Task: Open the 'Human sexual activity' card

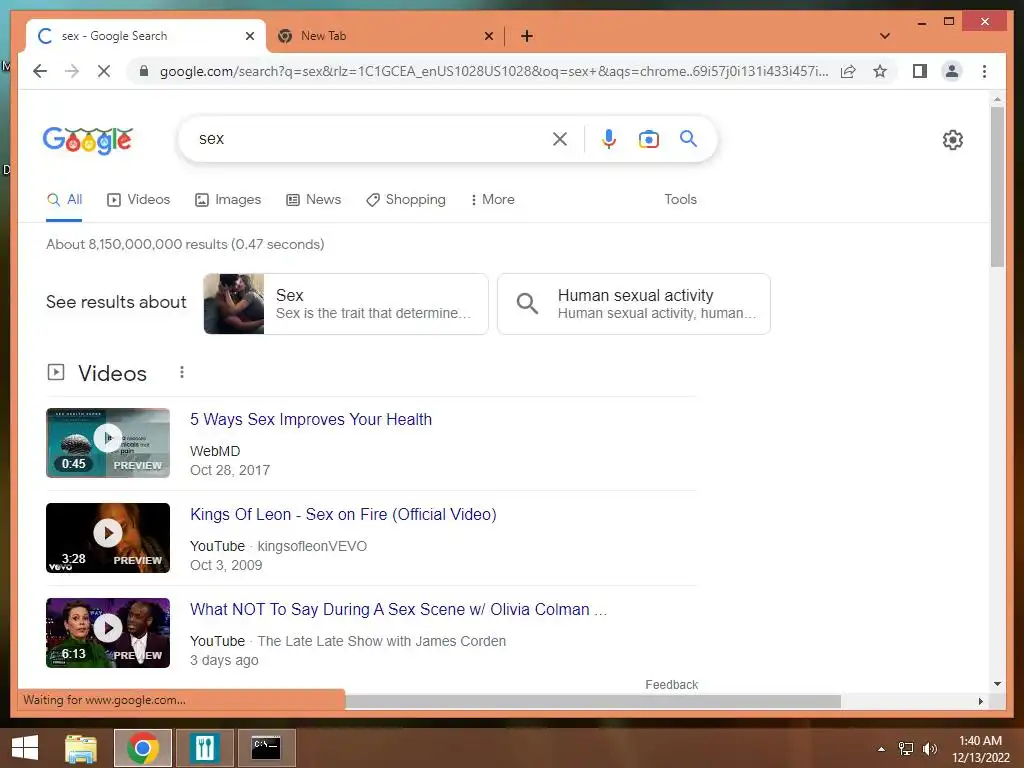Action: pyautogui.click(x=633, y=304)
